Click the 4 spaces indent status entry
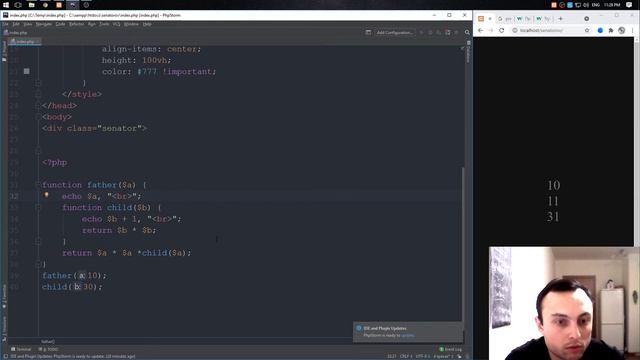 click(442, 356)
